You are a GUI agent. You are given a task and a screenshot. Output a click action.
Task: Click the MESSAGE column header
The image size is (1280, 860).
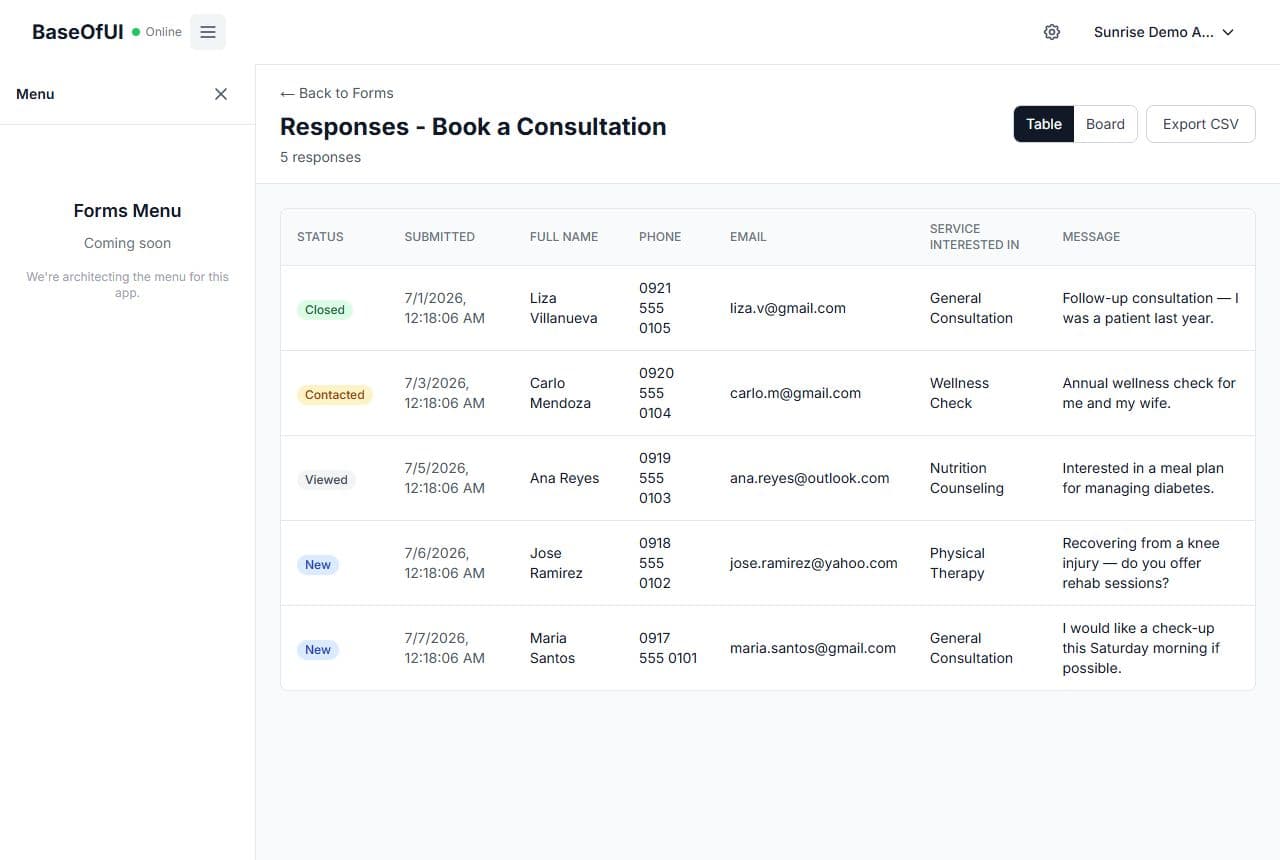(1091, 237)
